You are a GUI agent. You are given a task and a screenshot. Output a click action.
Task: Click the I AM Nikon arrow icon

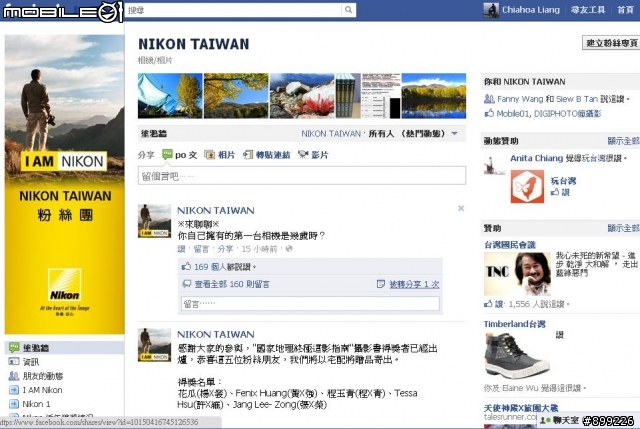[14, 390]
